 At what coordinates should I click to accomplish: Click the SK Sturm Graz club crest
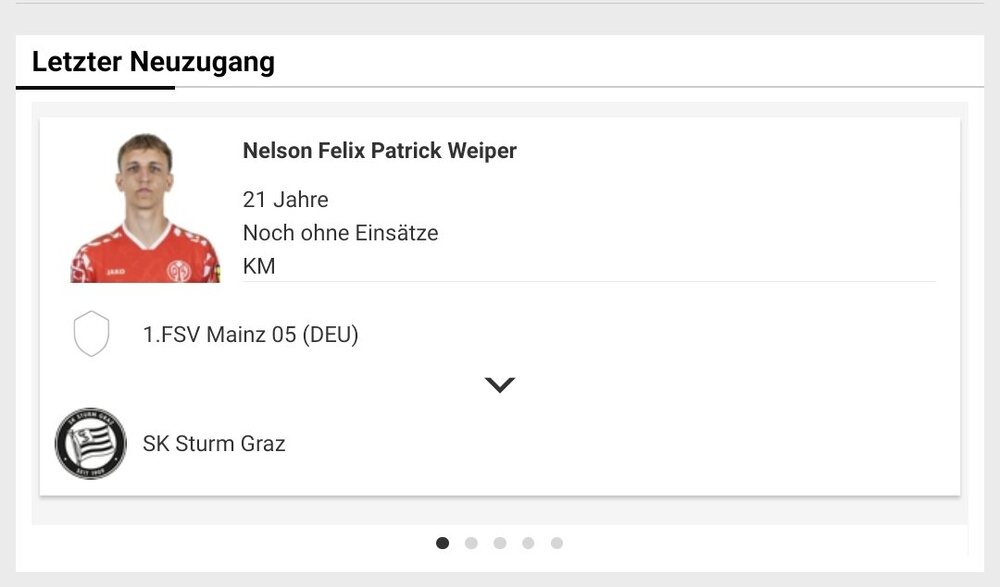click(x=91, y=443)
